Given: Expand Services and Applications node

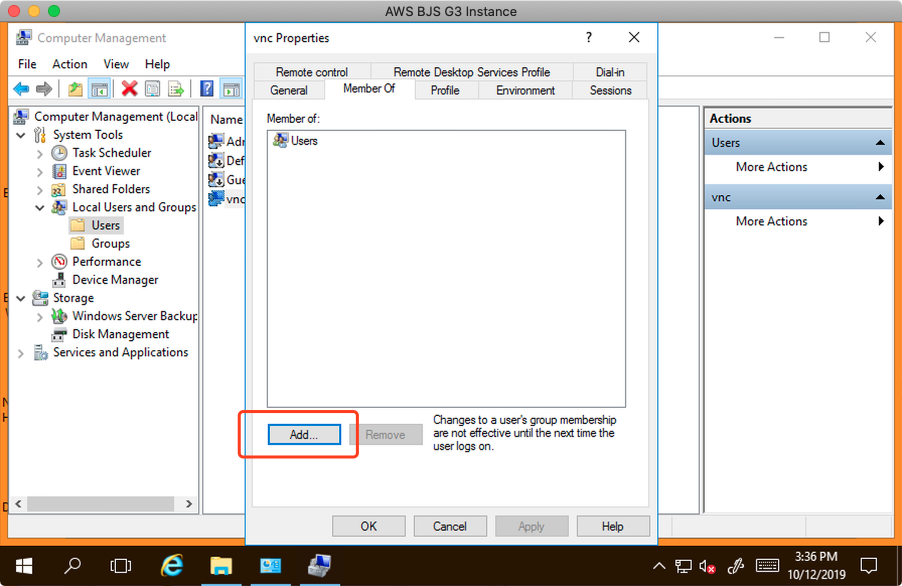Looking at the screenshot, I should (x=21, y=353).
